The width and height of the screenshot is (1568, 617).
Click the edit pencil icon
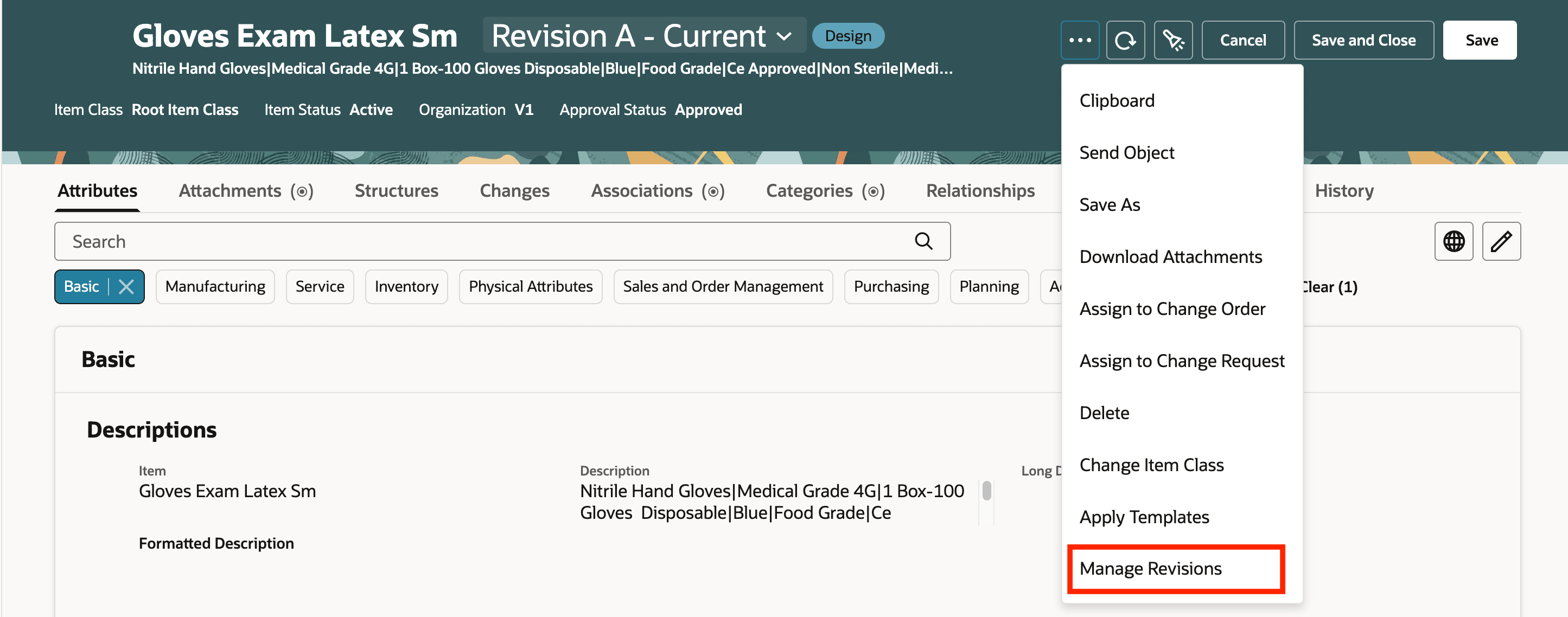pyautogui.click(x=1502, y=241)
